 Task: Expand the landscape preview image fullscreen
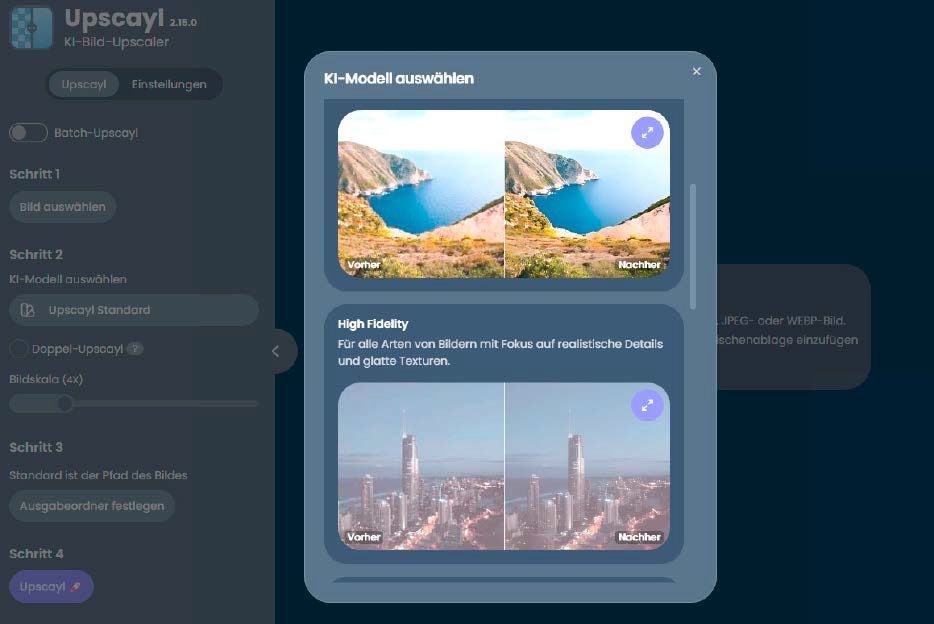[647, 132]
